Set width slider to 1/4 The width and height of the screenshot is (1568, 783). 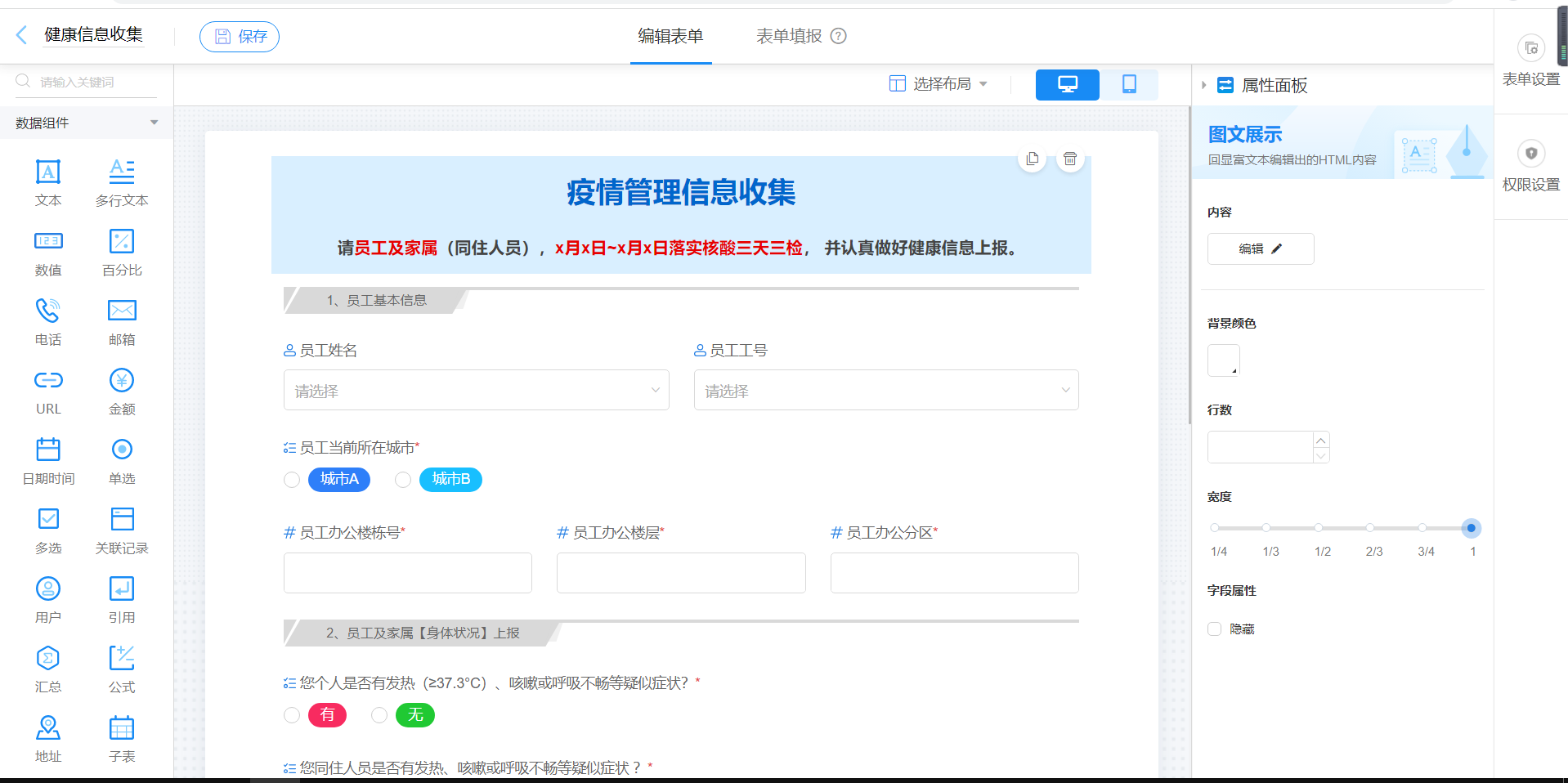tap(1215, 528)
